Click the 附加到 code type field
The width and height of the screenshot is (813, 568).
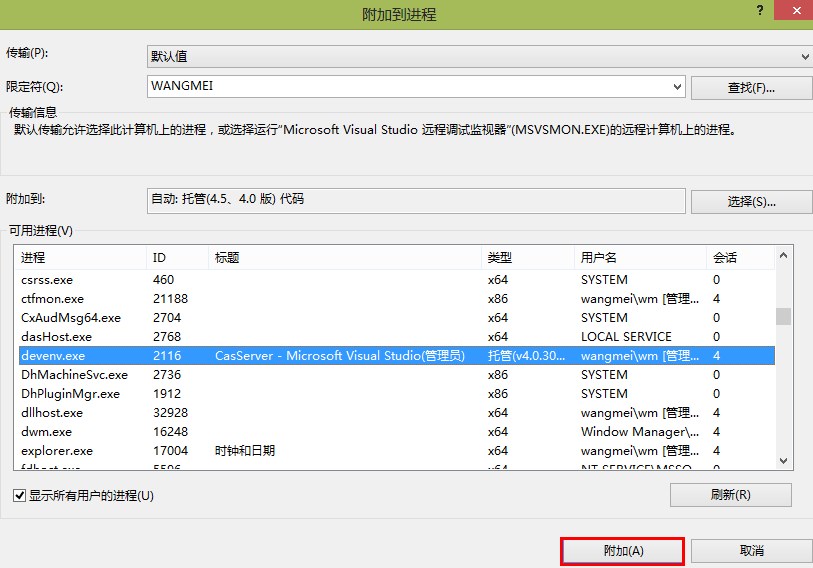pos(416,200)
